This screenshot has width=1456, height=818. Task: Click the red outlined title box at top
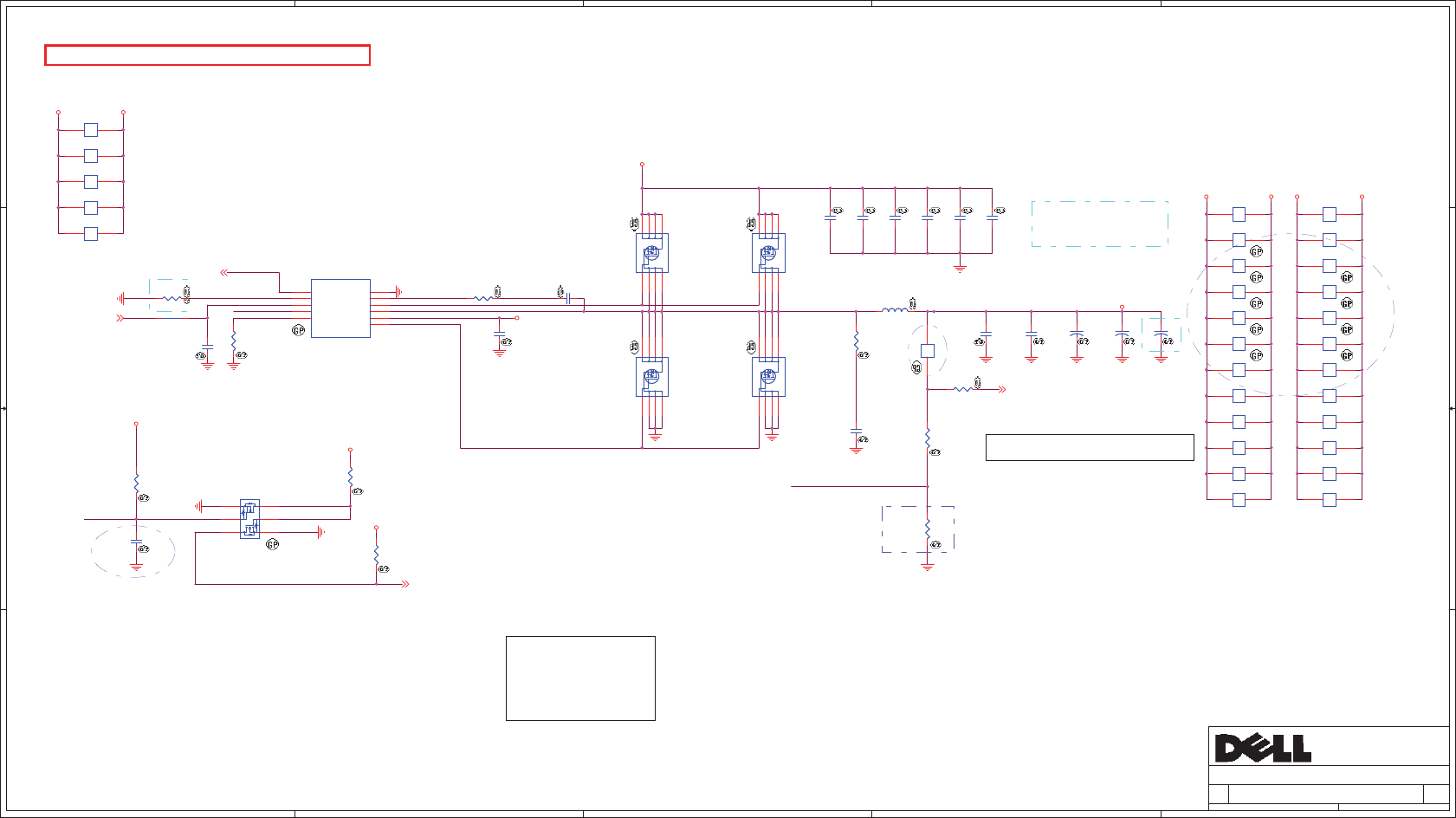click(x=208, y=55)
